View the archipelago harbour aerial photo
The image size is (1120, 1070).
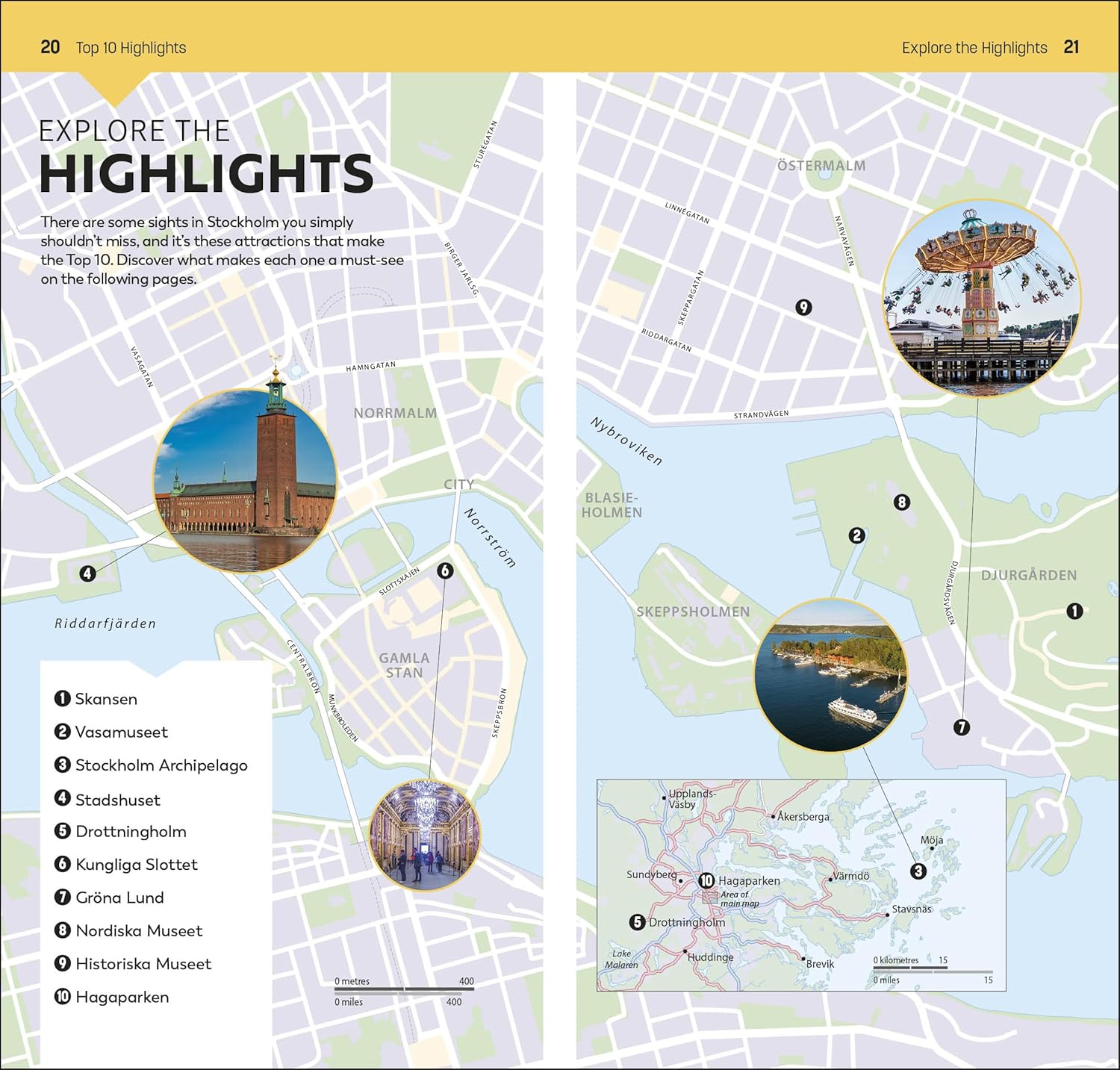click(830, 675)
